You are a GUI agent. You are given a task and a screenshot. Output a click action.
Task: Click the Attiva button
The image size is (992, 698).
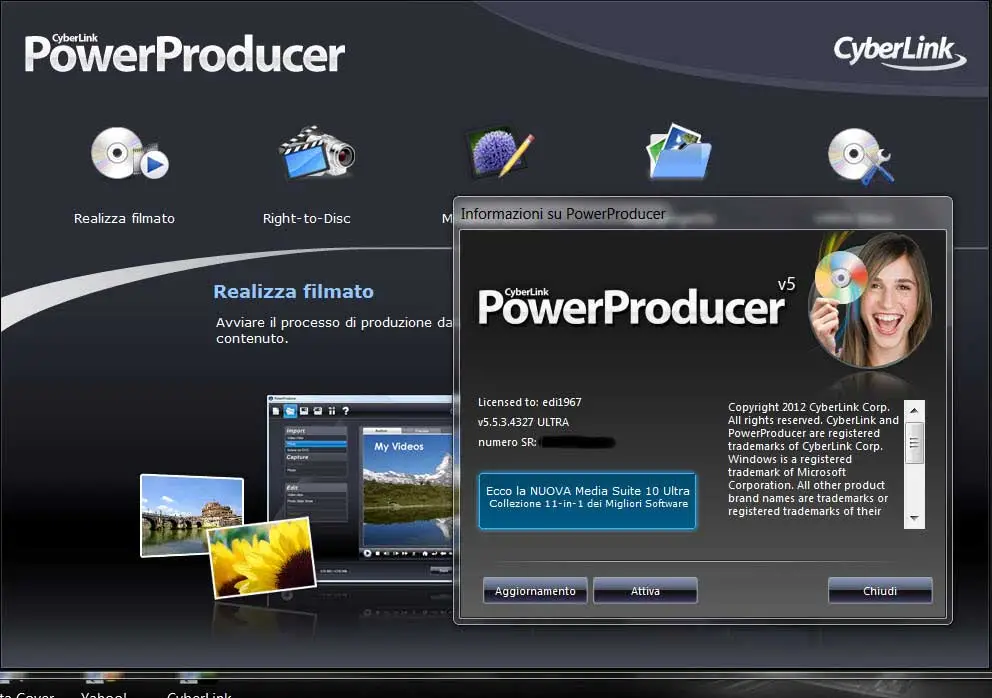click(x=645, y=590)
